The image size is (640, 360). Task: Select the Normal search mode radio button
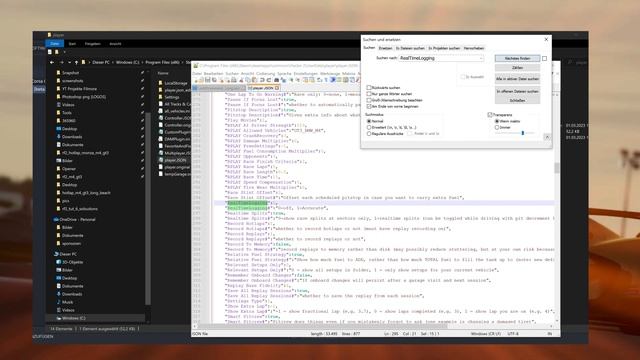point(369,121)
